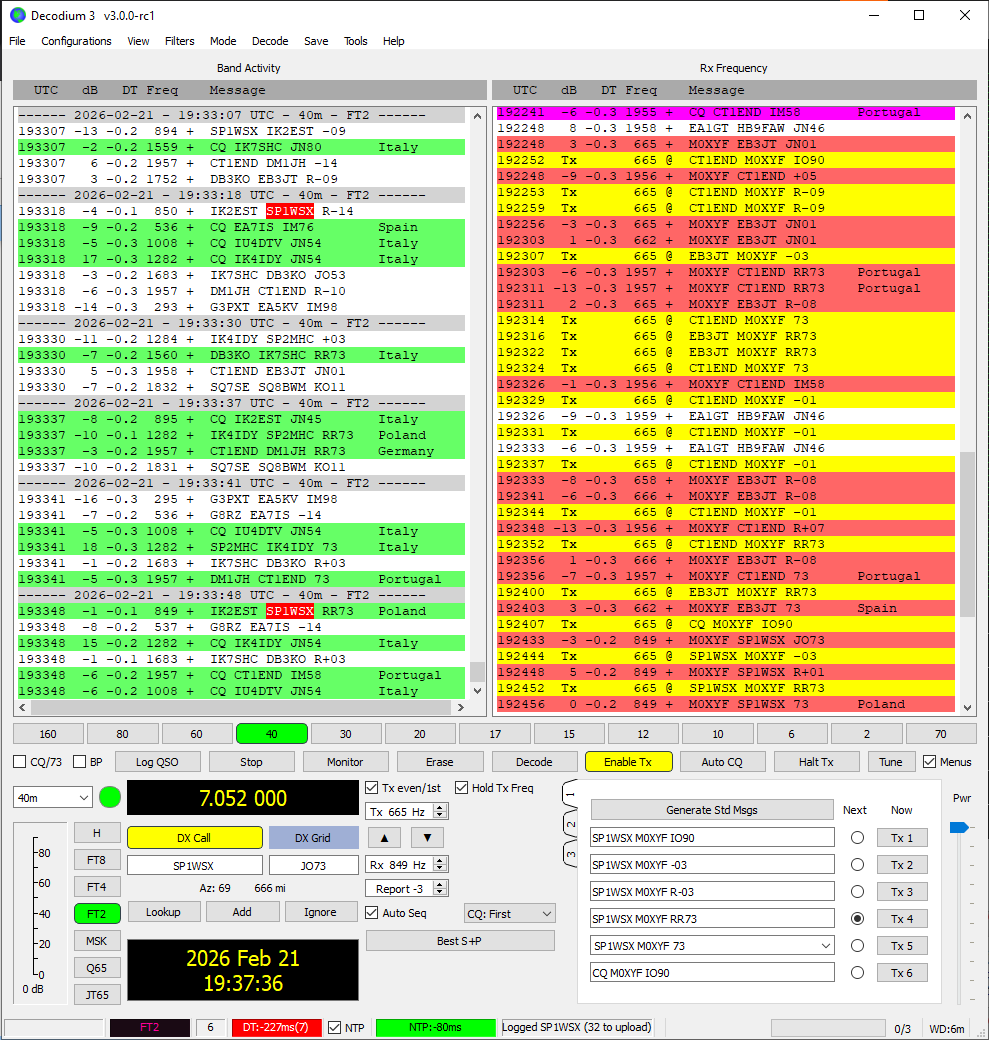989x1040 pixels.
Task: Select the Next radio button for Tx 2
Action: (x=857, y=865)
